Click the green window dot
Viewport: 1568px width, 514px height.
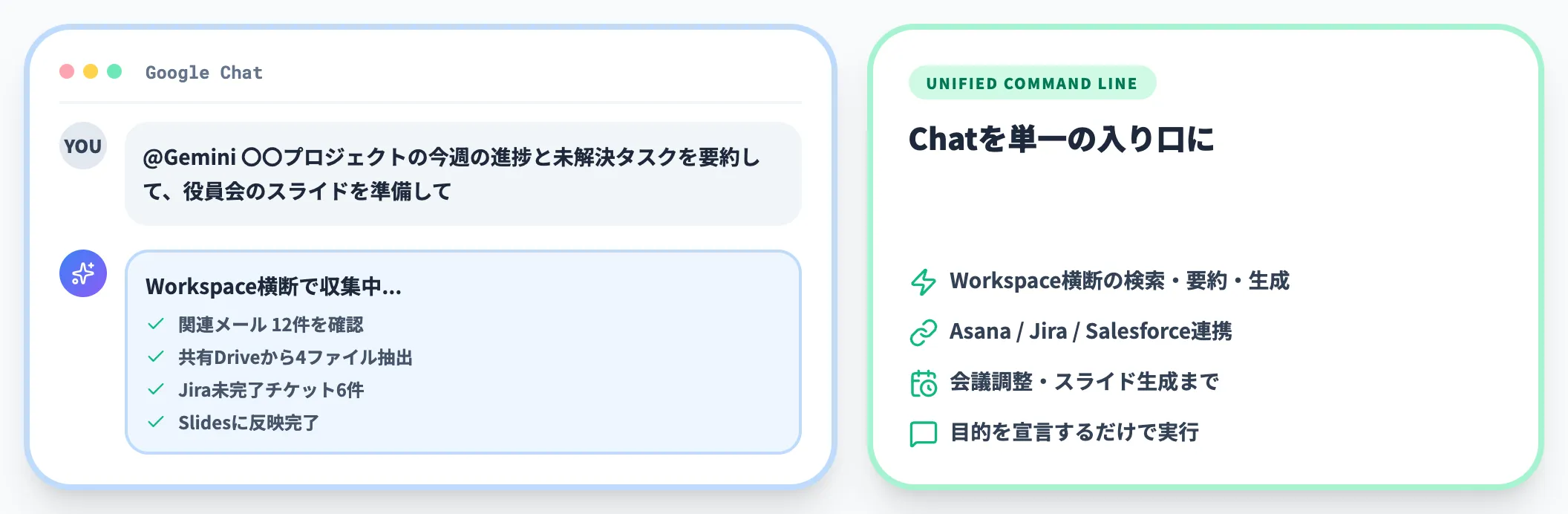114,71
